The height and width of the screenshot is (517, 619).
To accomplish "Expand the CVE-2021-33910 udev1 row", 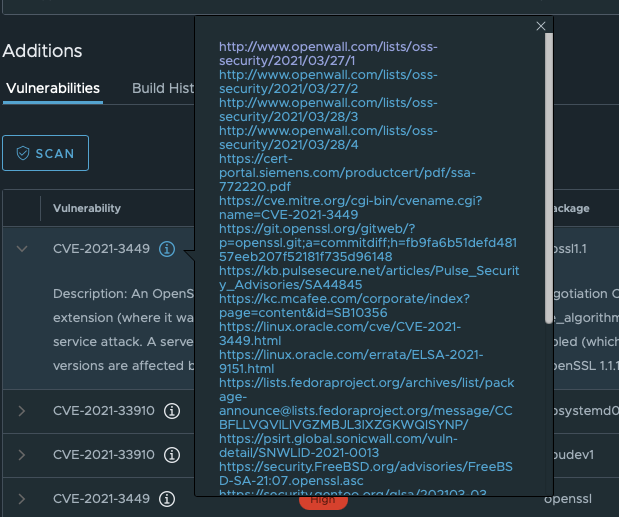I will 22,455.
